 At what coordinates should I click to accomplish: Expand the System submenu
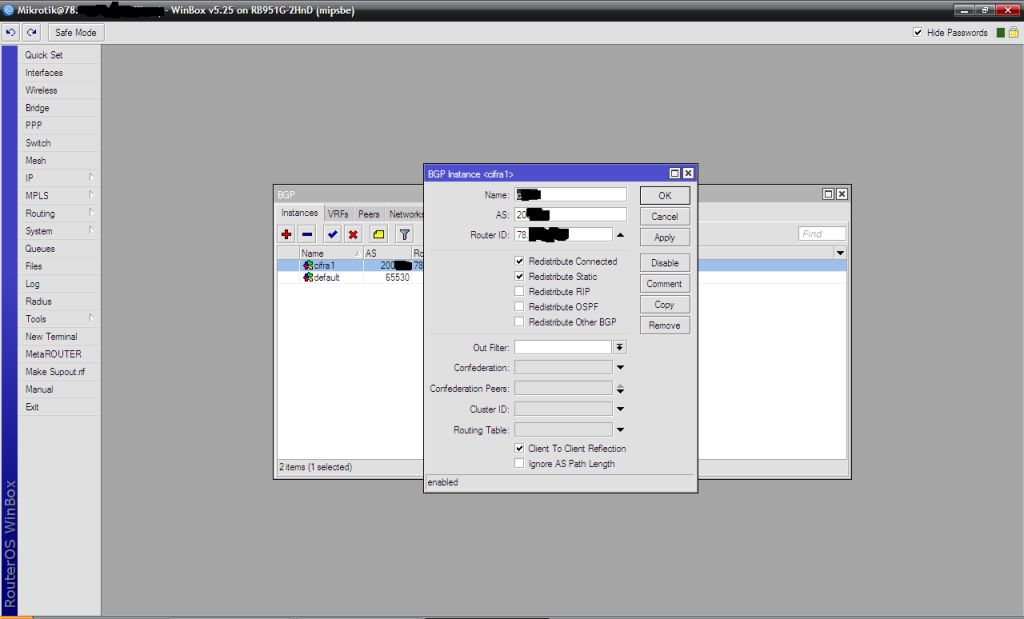point(91,230)
